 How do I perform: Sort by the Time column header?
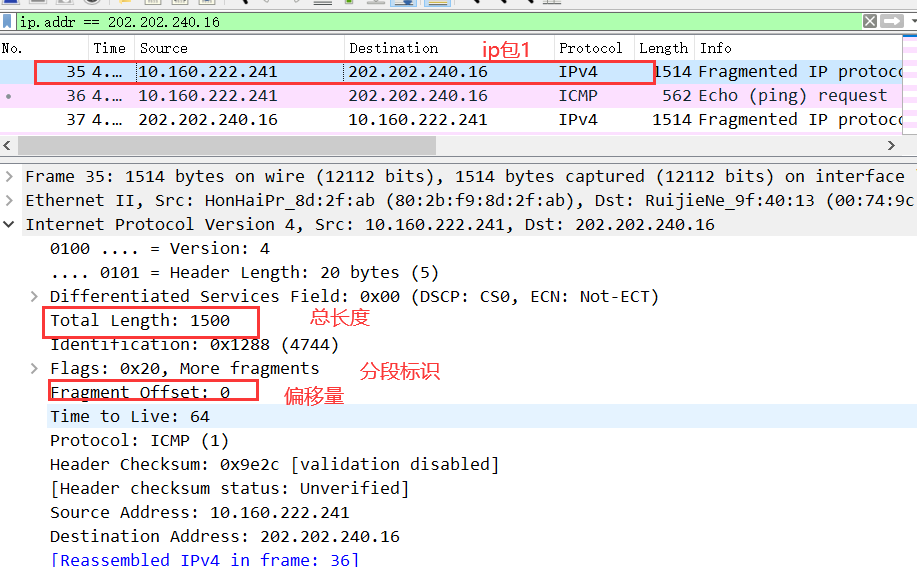[109, 48]
